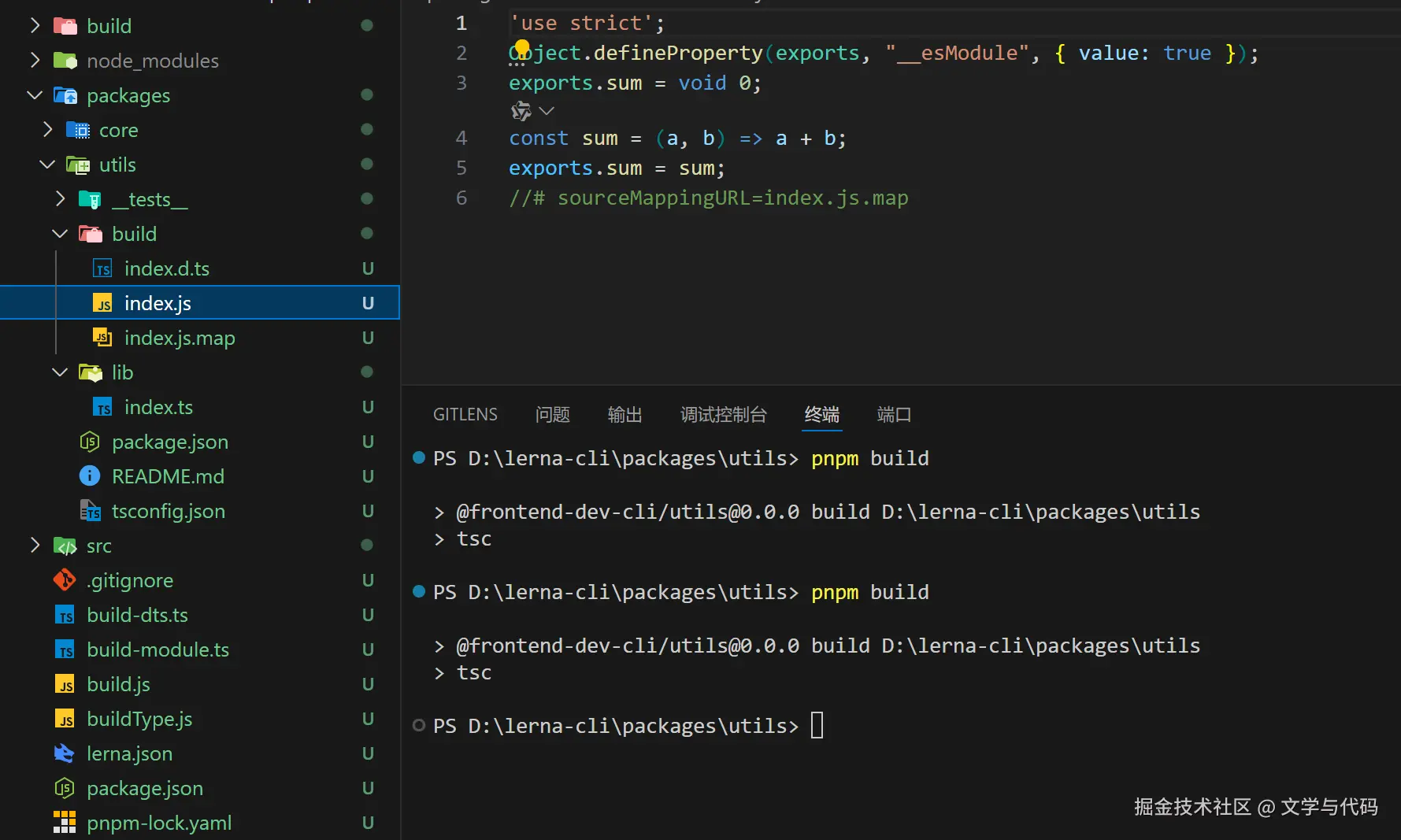
Task: Click the utils build folder icon
Action: pyautogui.click(x=91, y=234)
